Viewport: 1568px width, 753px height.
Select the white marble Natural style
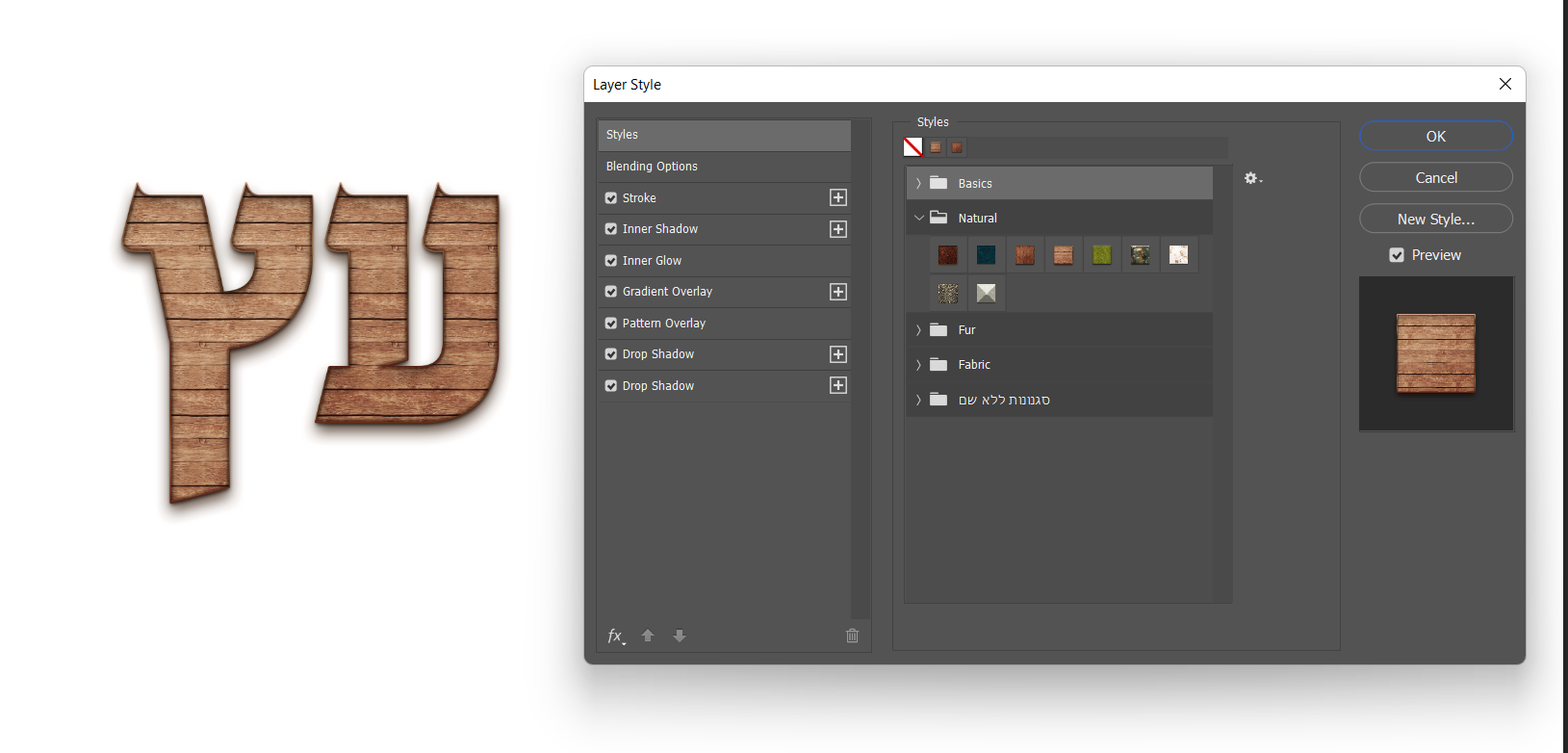coord(1179,254)
